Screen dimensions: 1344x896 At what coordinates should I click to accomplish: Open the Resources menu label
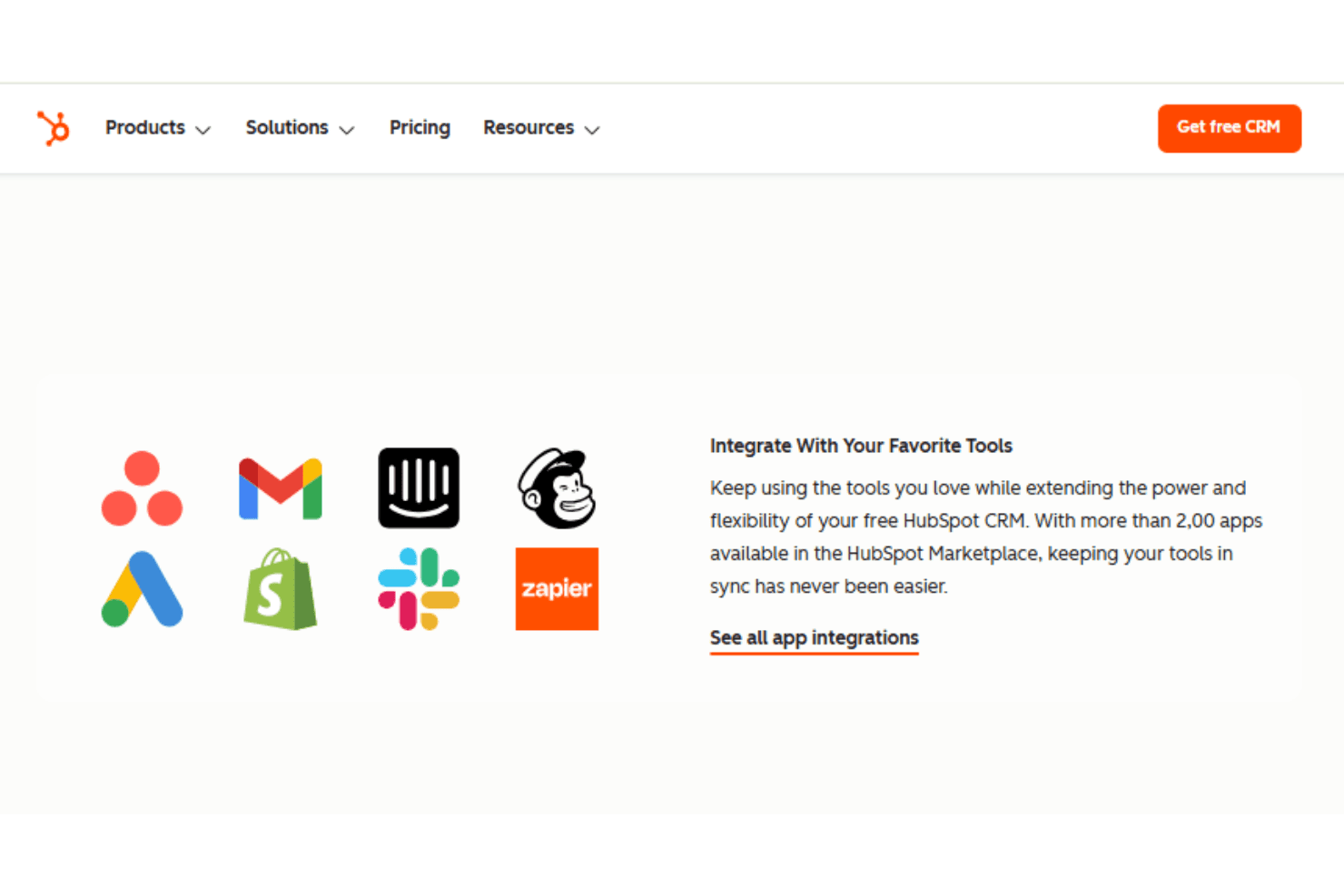point(529,128)
